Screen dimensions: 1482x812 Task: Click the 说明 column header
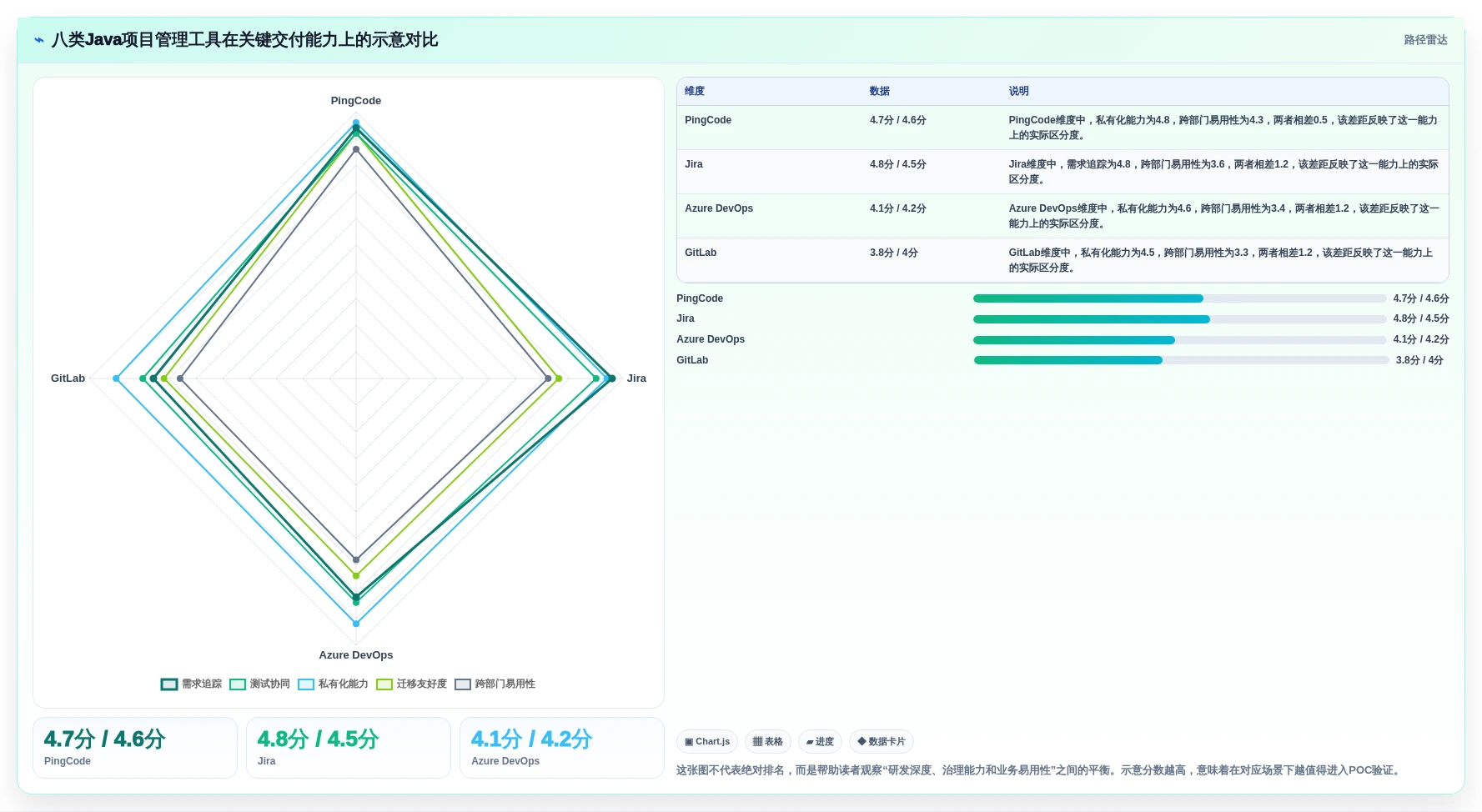click(x=1018, y=92)
